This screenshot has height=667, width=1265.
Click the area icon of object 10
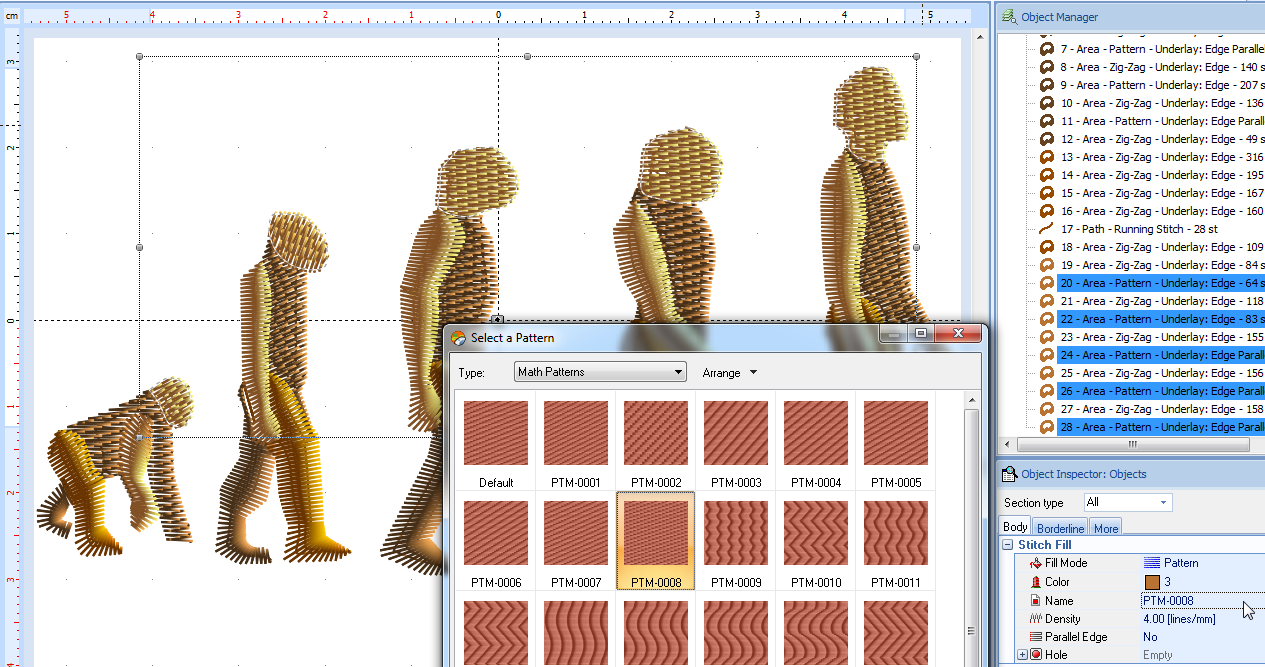[1047, 103]
